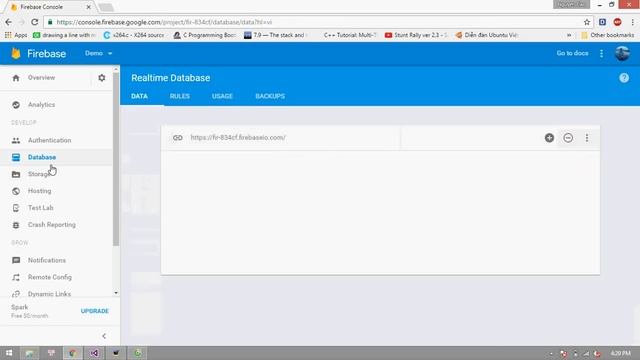This screenshot has height=360, width=640.
Task: Click the UPGRADE plan button
Action: pyautogui.click(x=95, y=311)
